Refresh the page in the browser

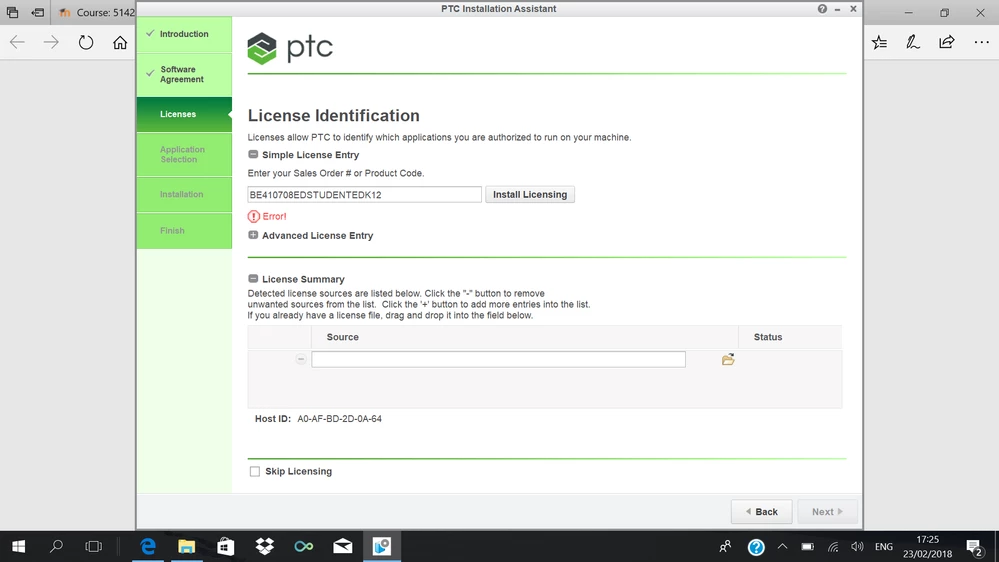85,43
